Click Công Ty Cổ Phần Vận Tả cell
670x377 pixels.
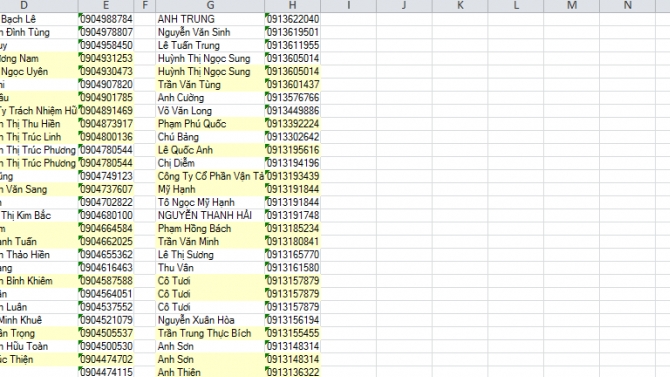(x=210, y=176)
